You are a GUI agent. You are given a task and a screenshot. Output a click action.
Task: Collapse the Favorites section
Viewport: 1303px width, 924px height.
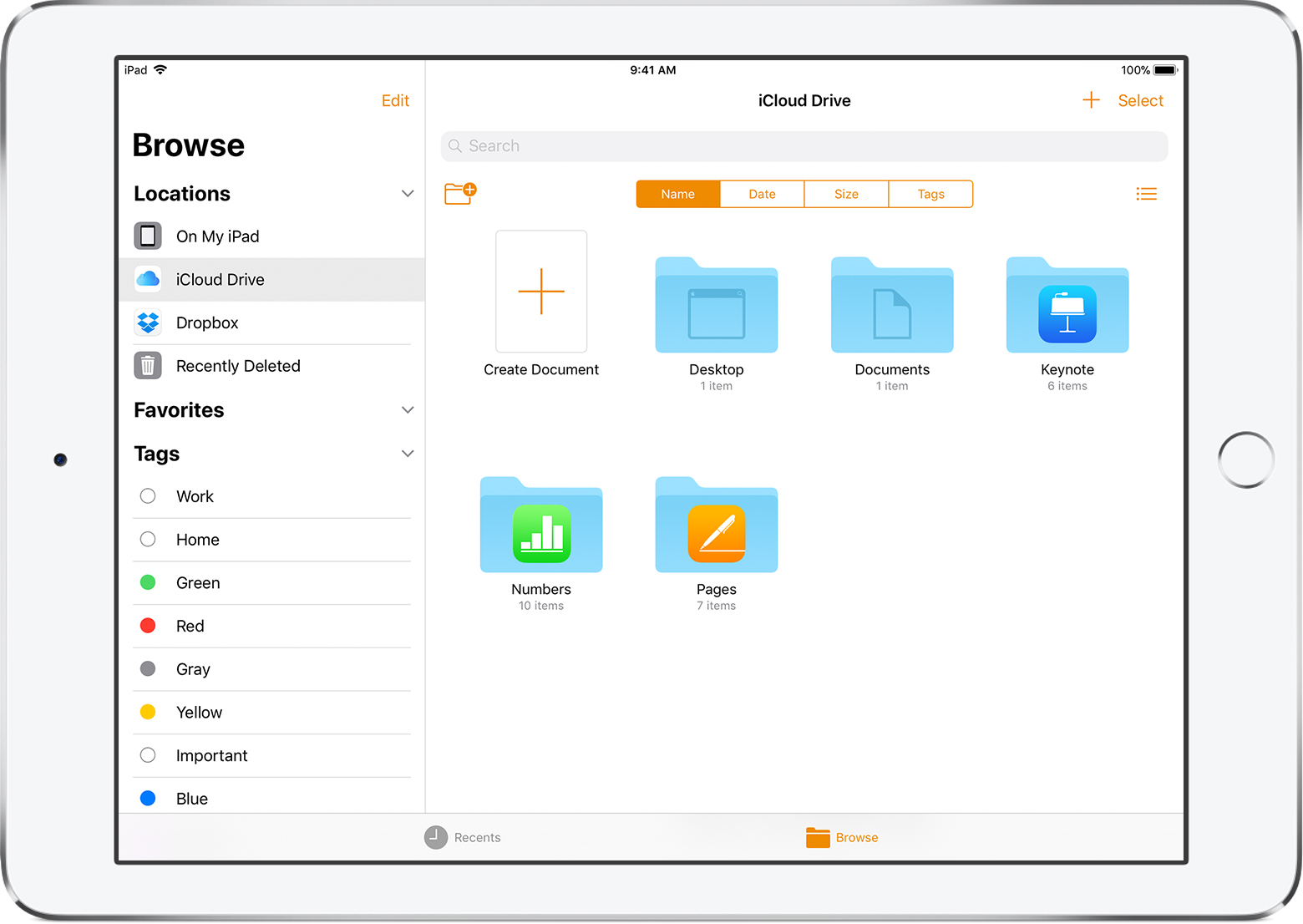click(408, 409)
